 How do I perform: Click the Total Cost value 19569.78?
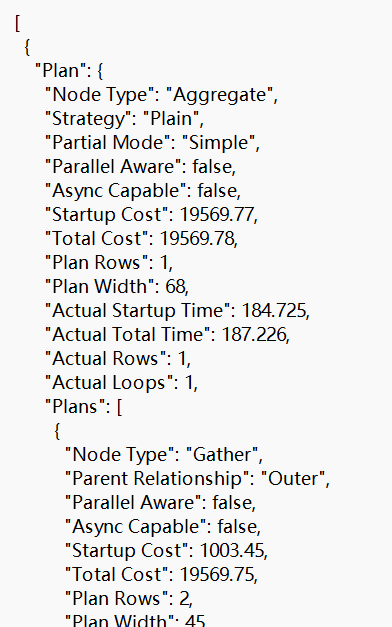point(197,239)
